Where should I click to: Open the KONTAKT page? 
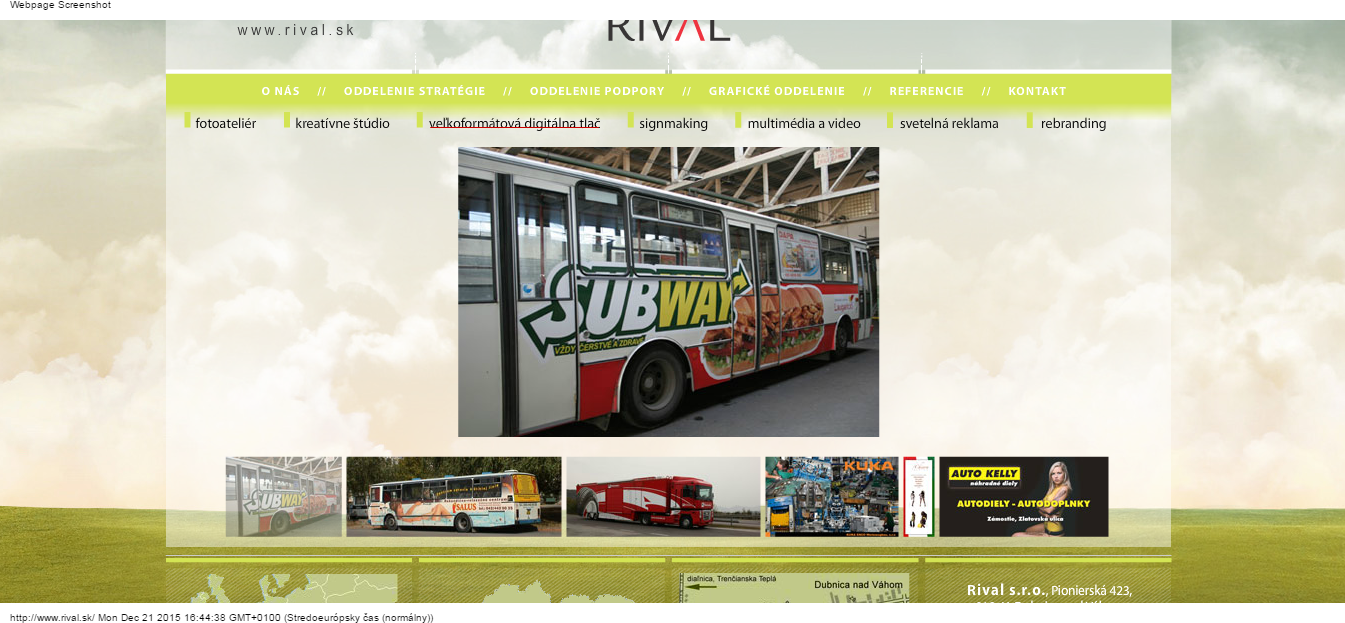1037,91
